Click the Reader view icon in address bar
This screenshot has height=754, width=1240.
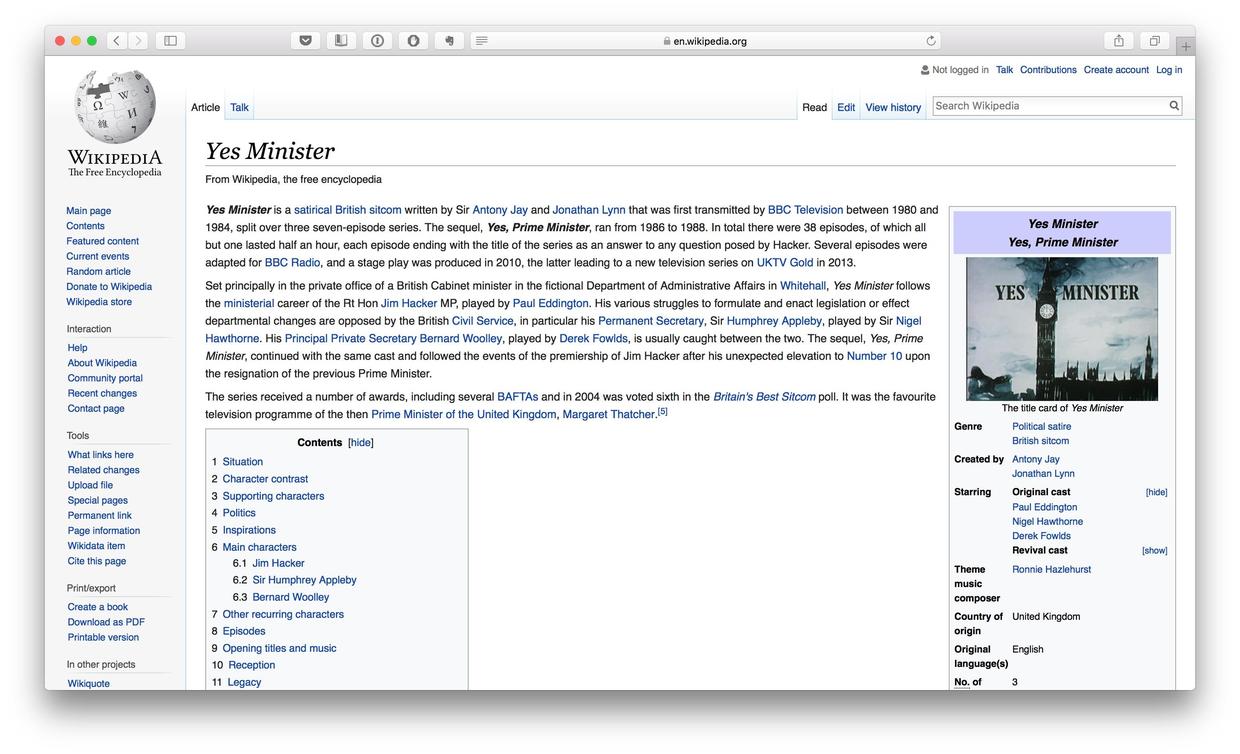(x=482, y=41)
